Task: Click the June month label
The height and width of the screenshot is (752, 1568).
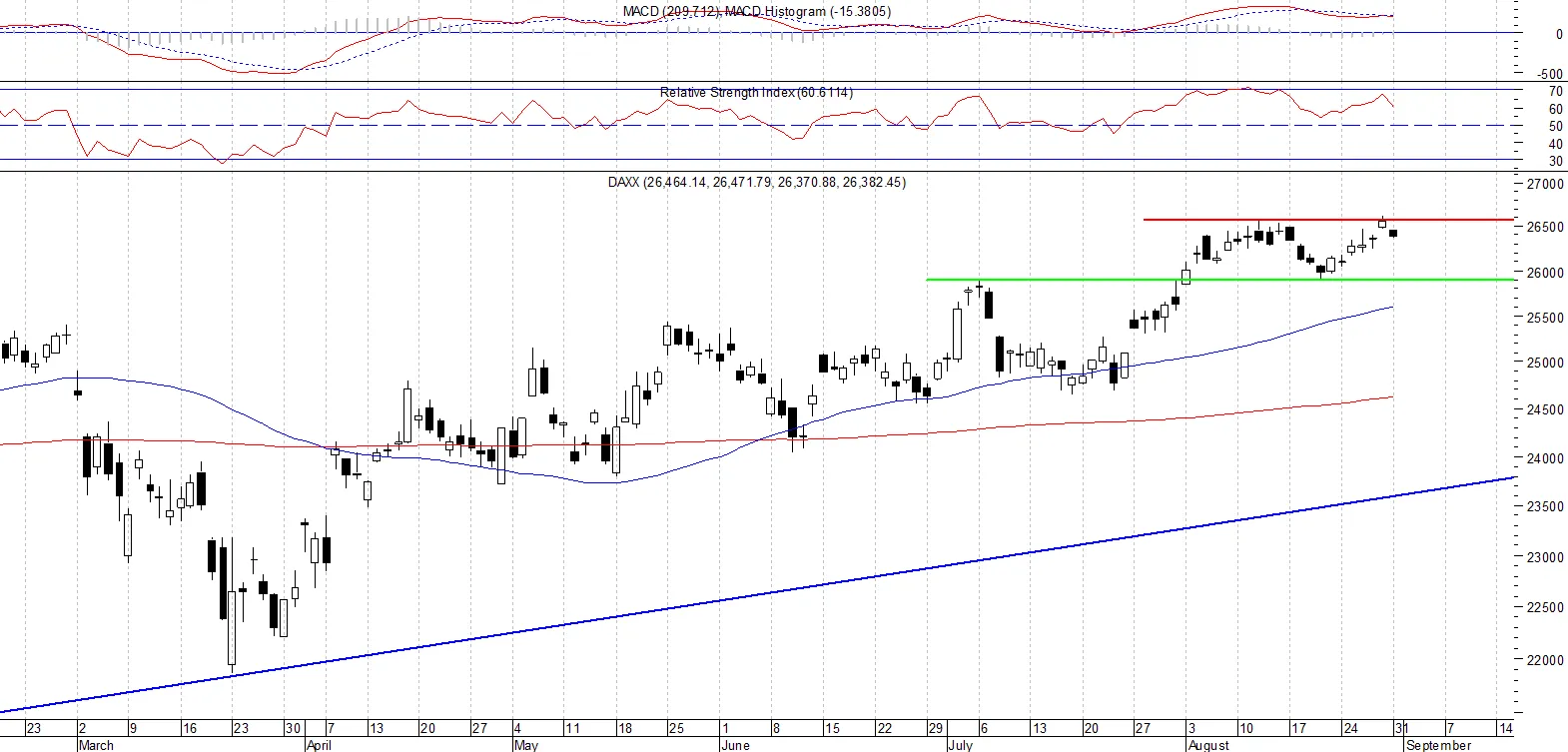Action: pyautogui.click(x=734, y=745)
